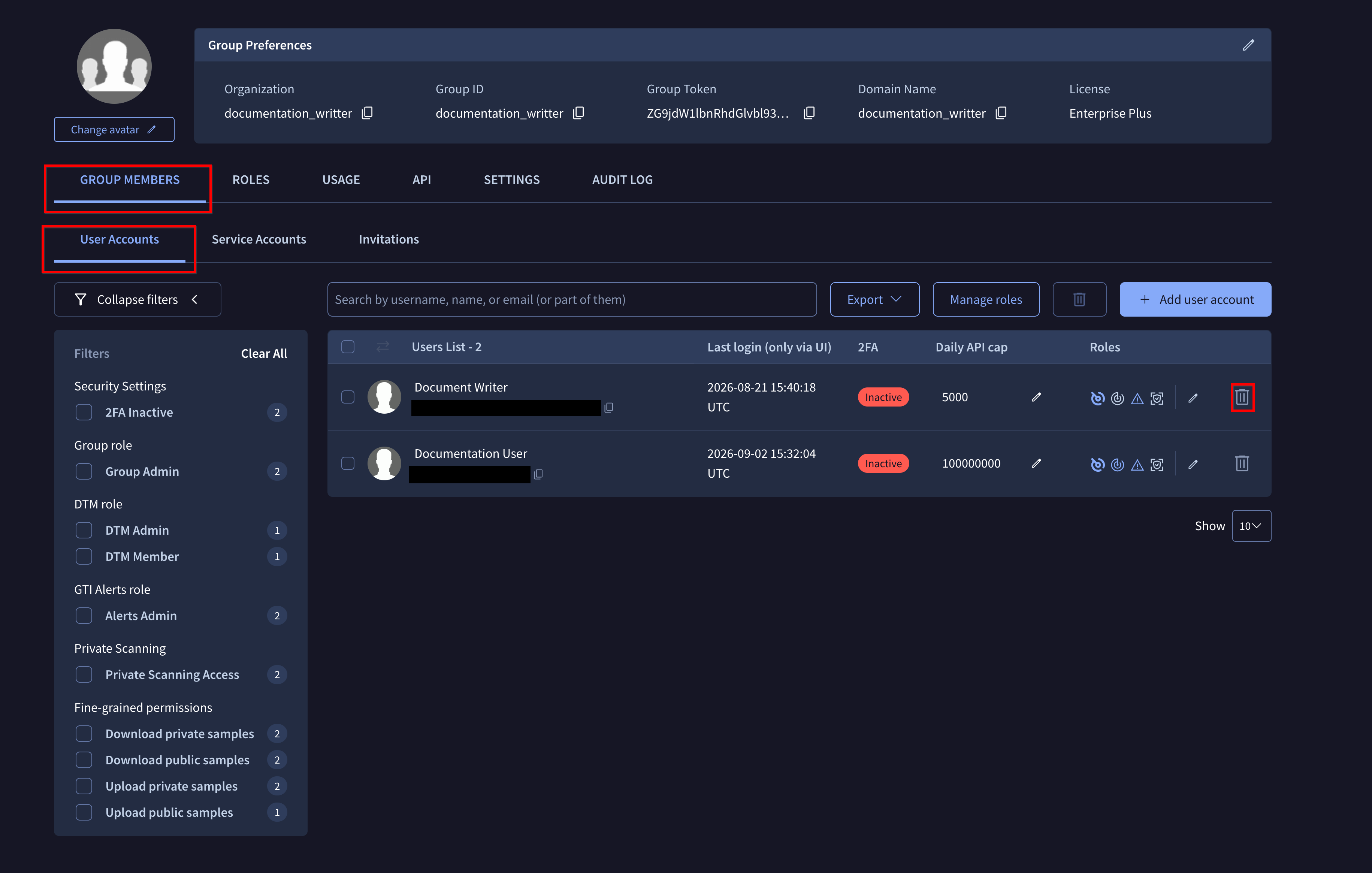Check the DTM Admin filter
The width and height of the screenshot is (1372, 873).
click(x=84, y=530)
